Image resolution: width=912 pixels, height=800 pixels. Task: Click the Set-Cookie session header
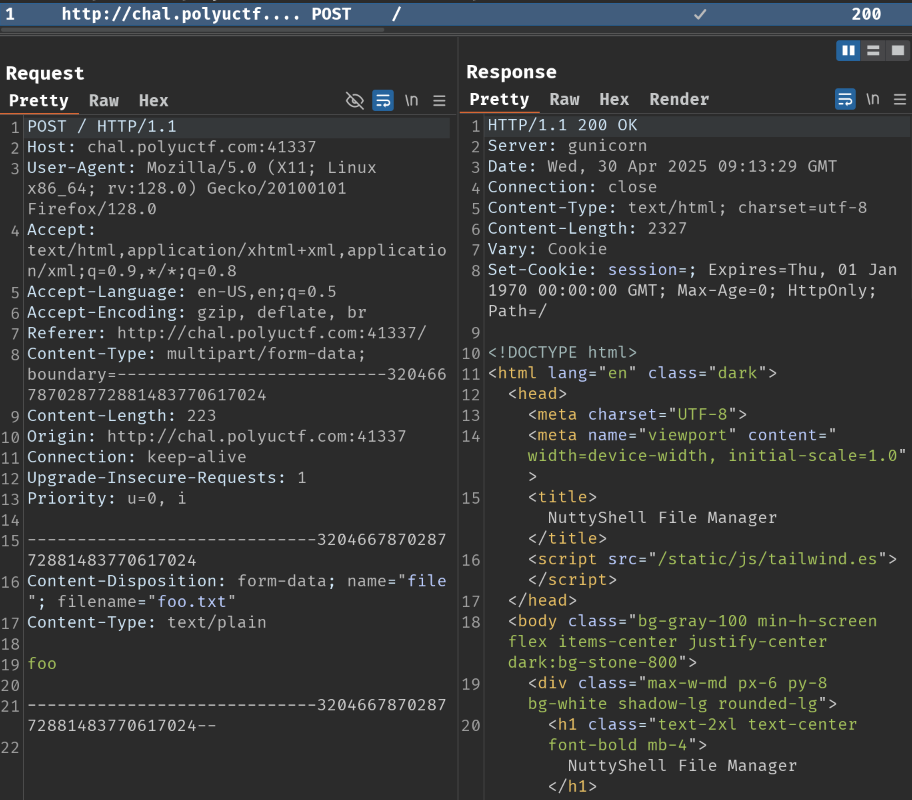pos(692,290)
